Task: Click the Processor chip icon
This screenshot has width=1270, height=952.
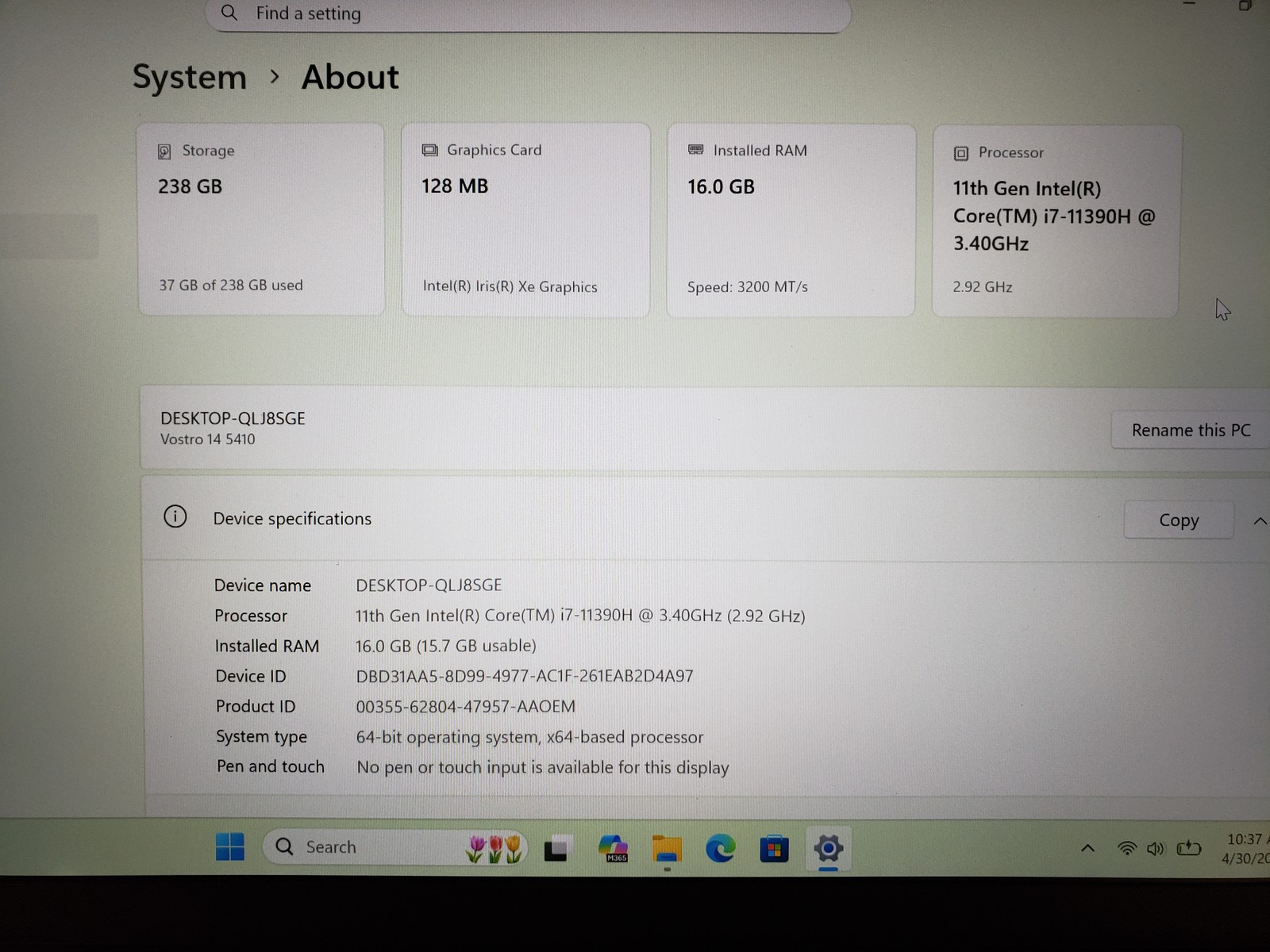Action: pyautogui.click(x=961, y=153)
